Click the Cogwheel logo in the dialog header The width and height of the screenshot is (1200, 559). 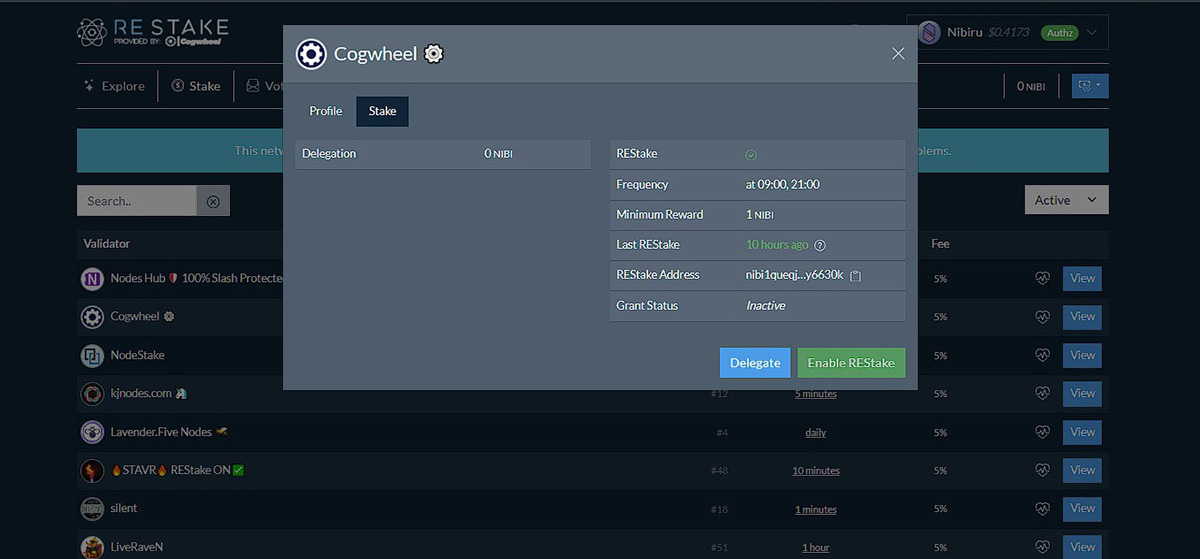(311, 54)
